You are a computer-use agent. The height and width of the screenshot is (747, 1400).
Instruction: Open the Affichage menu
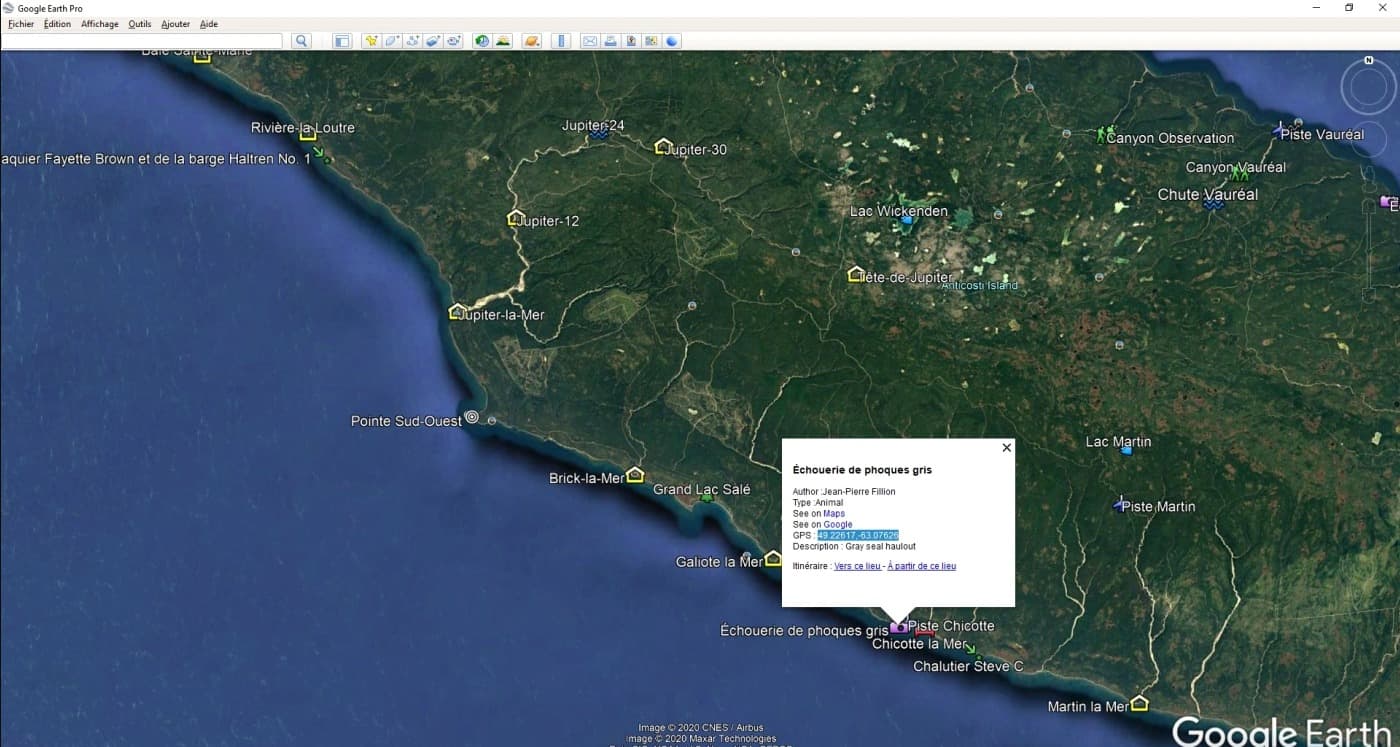pyautogui.click(x=99, y=24)
